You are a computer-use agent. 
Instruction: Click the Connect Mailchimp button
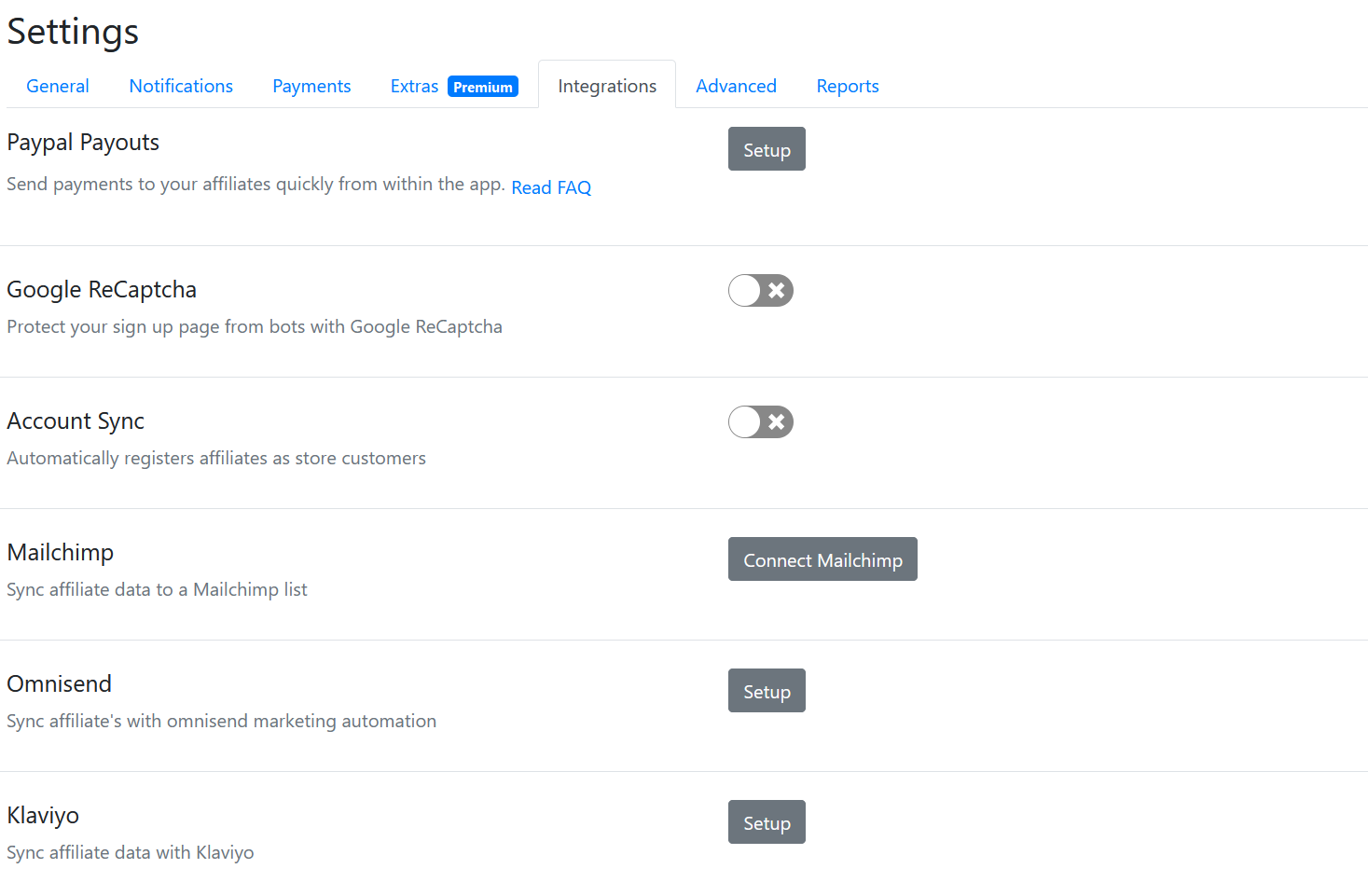coord(822,559)
